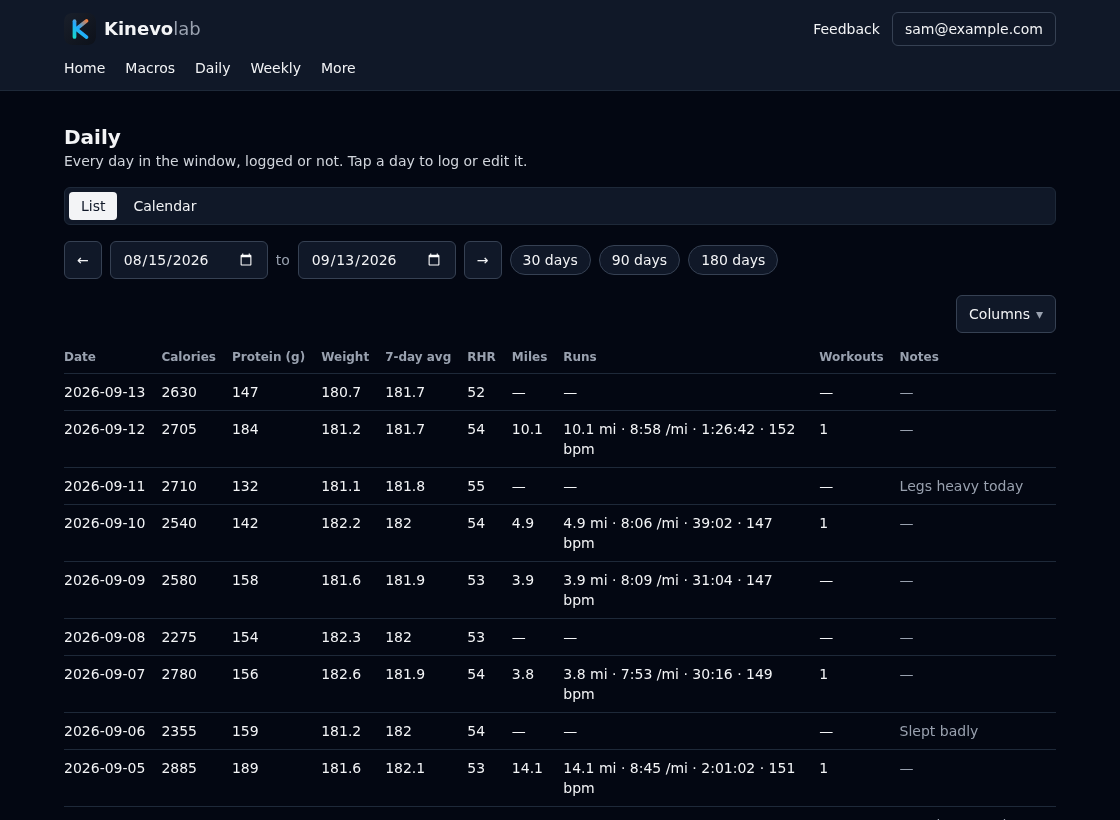Open the 2026-09-11 day row
The image size is (1120, 820).
(559, 486)
